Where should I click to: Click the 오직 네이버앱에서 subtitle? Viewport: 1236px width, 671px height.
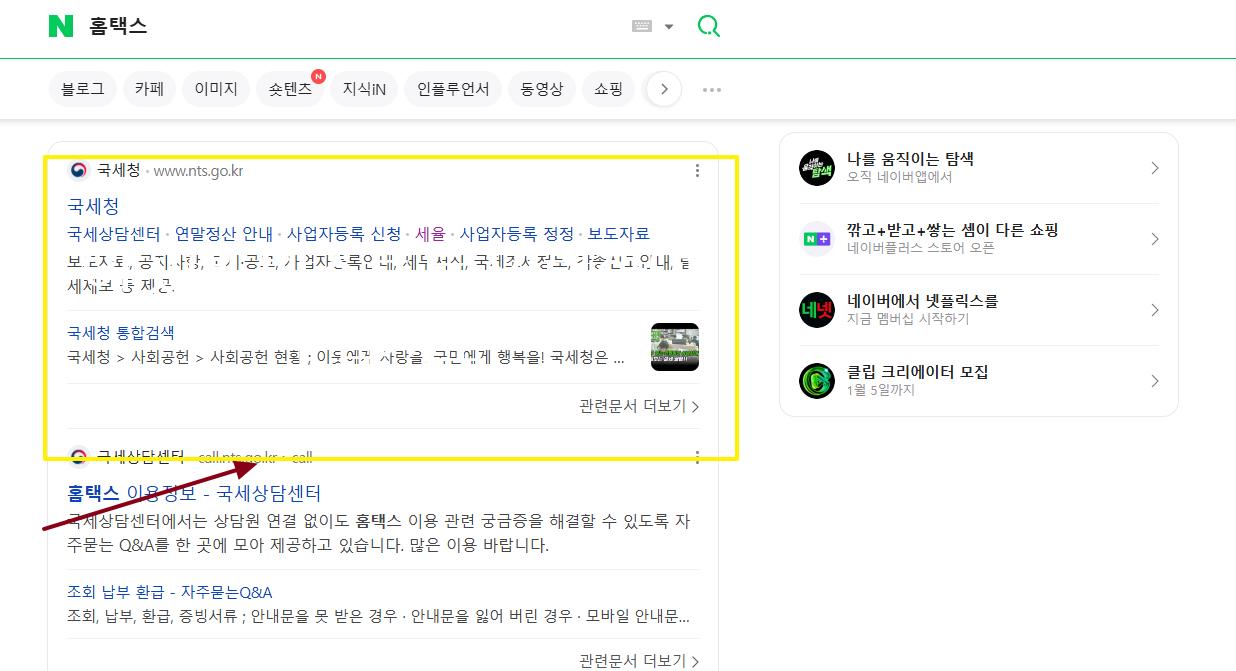pyautogui.click(x=900, y=177)
